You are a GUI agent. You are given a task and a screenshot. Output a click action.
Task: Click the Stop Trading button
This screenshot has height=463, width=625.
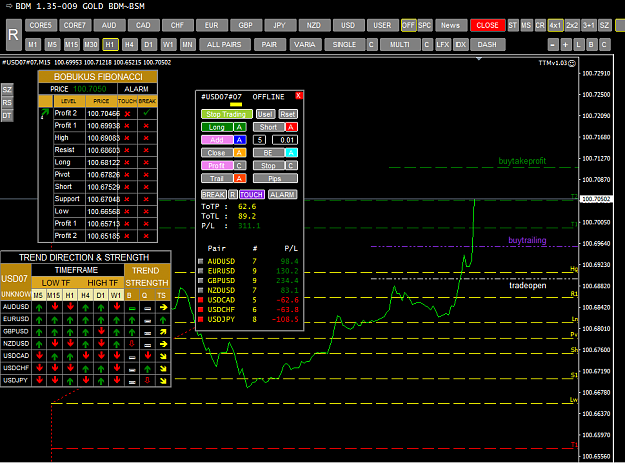[x=226, y=114]
